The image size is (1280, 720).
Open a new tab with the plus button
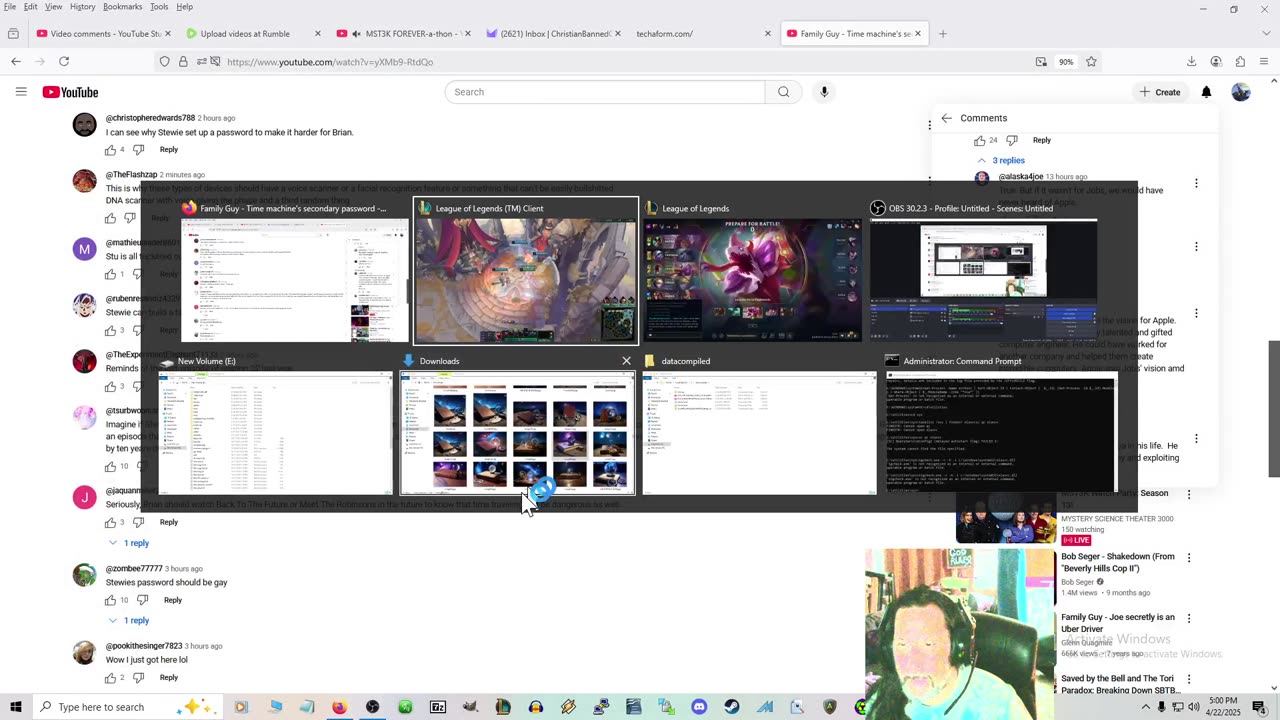[x=943, y=34]
